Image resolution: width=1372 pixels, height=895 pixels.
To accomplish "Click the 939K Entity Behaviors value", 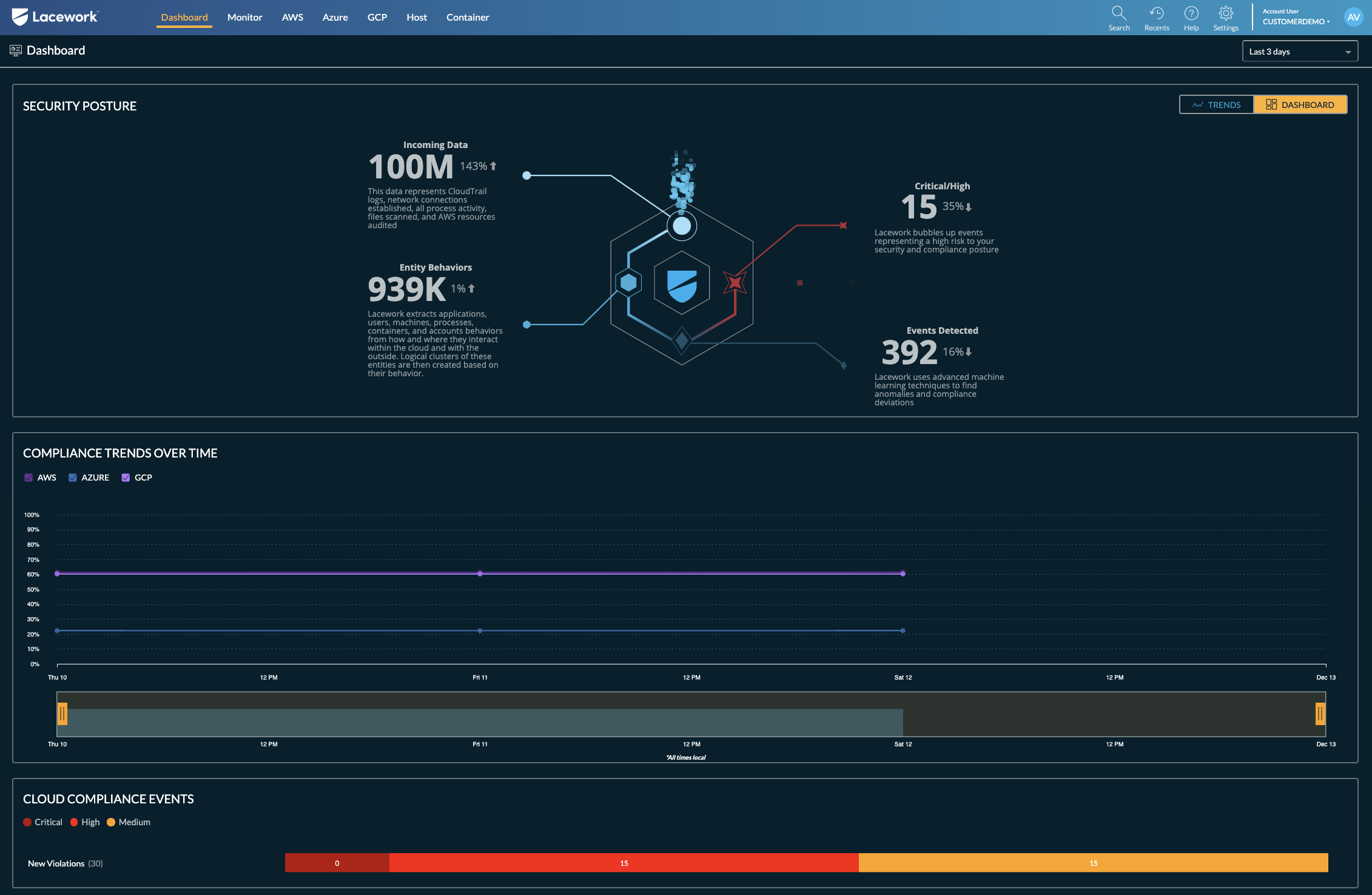I will [406, 289].
